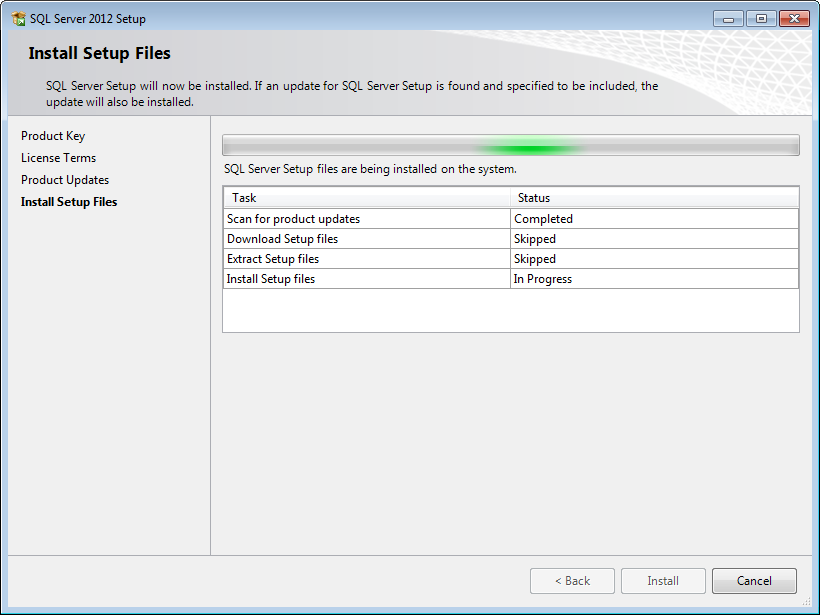Select the 'Scan for product updates' row
The height and width of the screenshot is (615, 820).
[511, 219]
